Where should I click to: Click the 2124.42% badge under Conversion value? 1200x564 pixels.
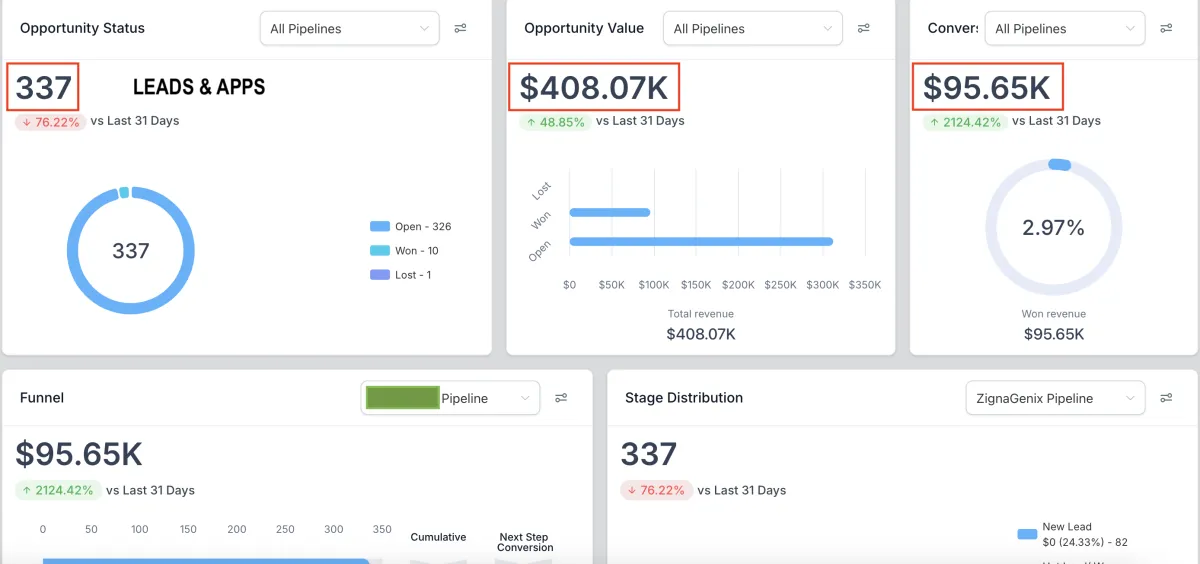tap(964, 122)
